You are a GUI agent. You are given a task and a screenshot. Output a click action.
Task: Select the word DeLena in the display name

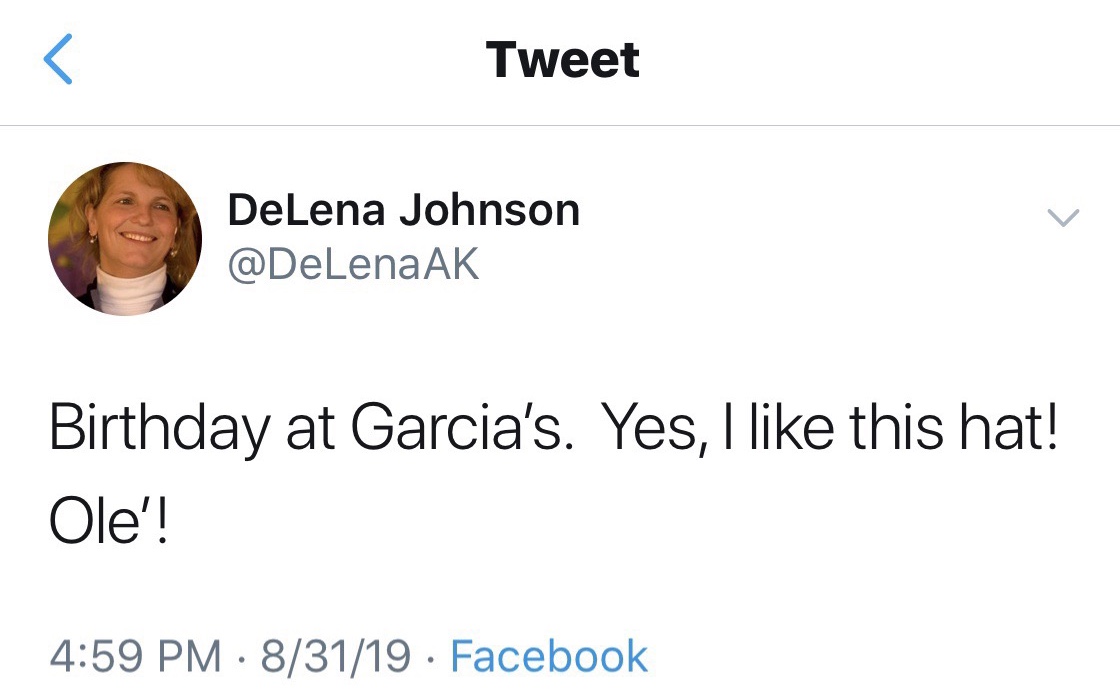pos(306,210)
